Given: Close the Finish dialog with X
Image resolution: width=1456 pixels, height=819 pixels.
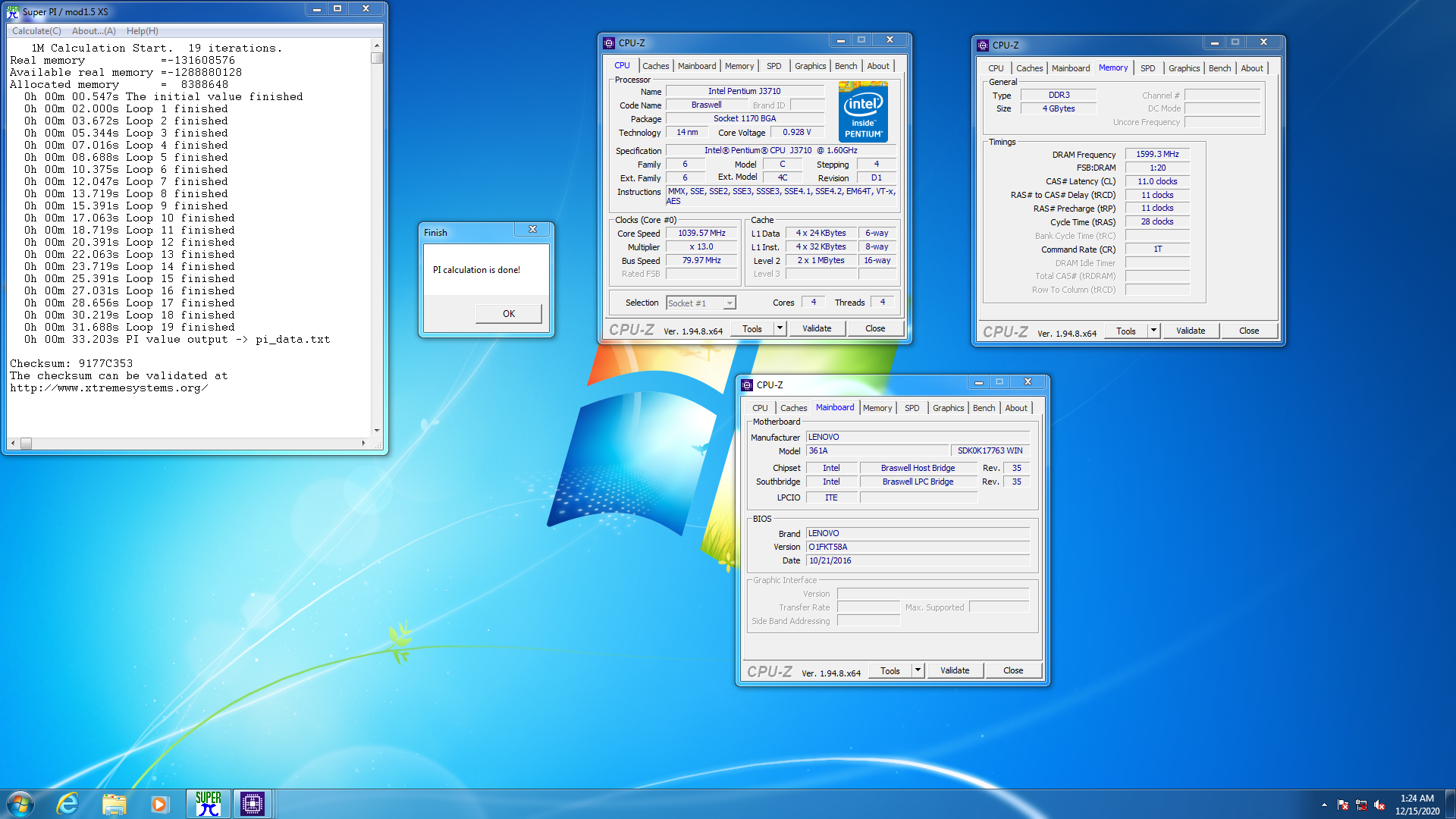Looking at the screenshot, I should pyautogui.click(x=532, y=229).
